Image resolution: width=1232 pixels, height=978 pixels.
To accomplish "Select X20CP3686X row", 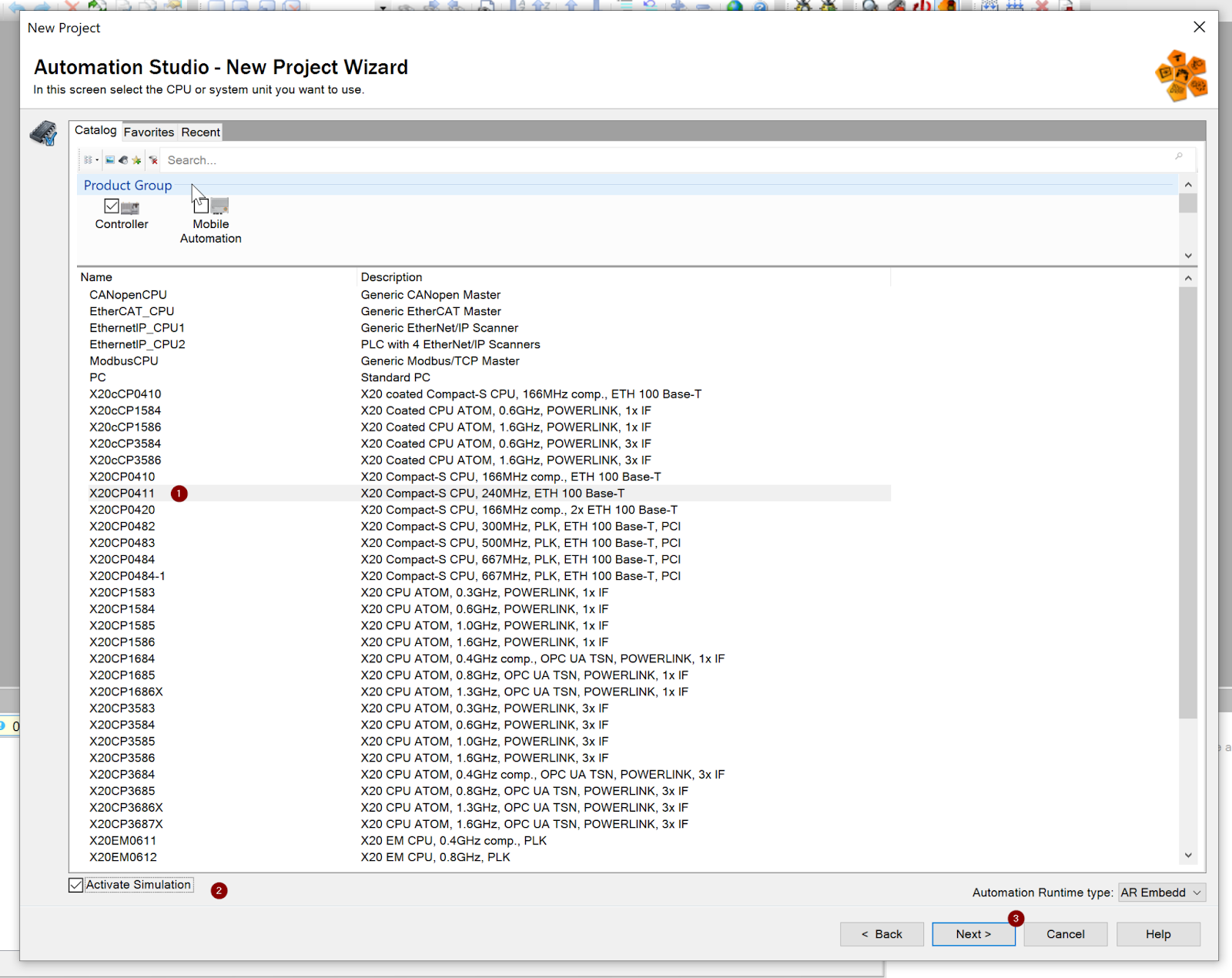I will [485, 808].
